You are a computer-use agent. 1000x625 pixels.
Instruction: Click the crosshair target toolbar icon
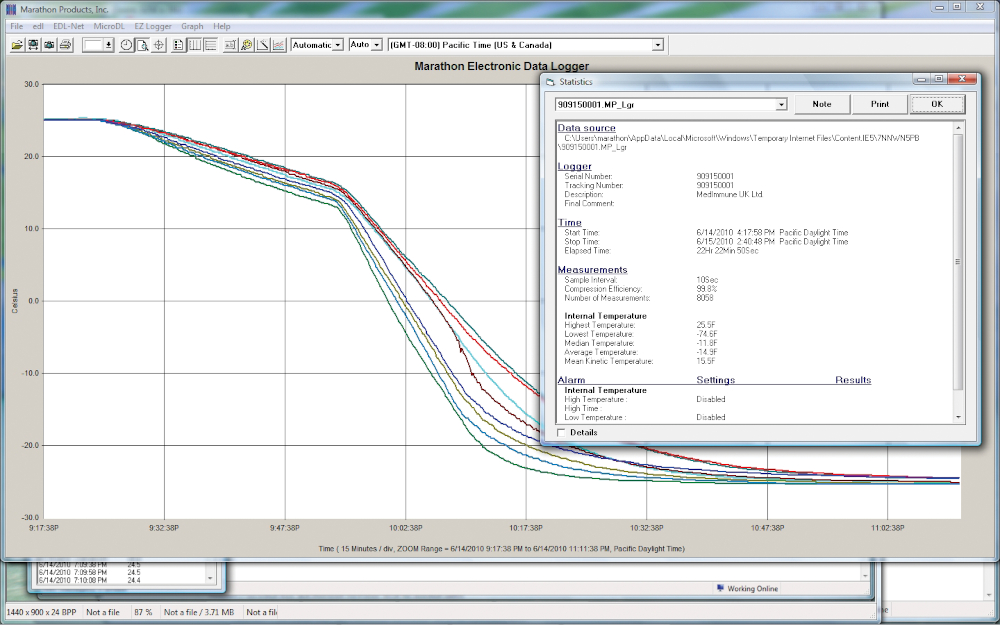coord(159,45)
